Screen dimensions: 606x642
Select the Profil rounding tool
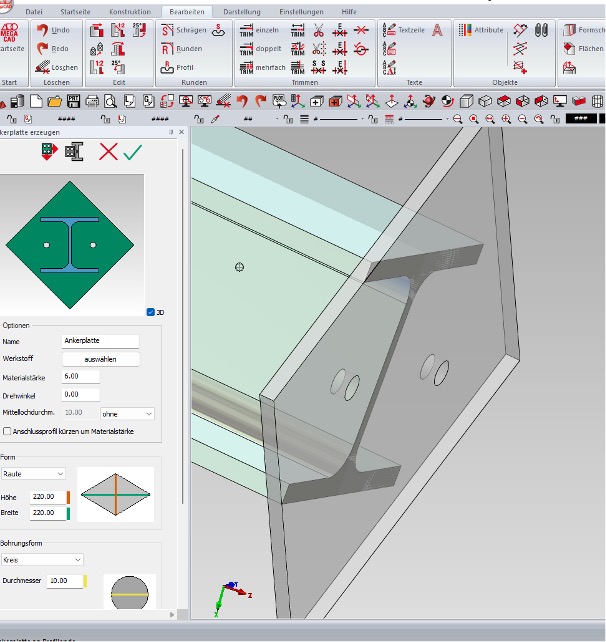tap(176, 67)
